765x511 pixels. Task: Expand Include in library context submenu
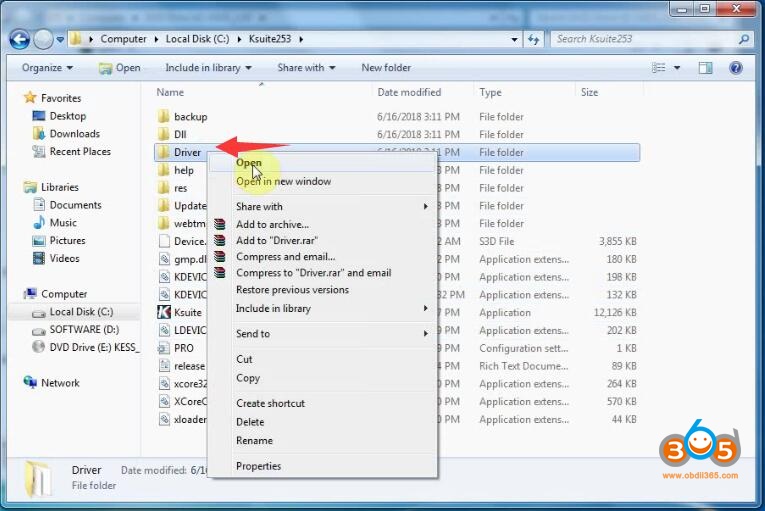(x=322, y=308)
